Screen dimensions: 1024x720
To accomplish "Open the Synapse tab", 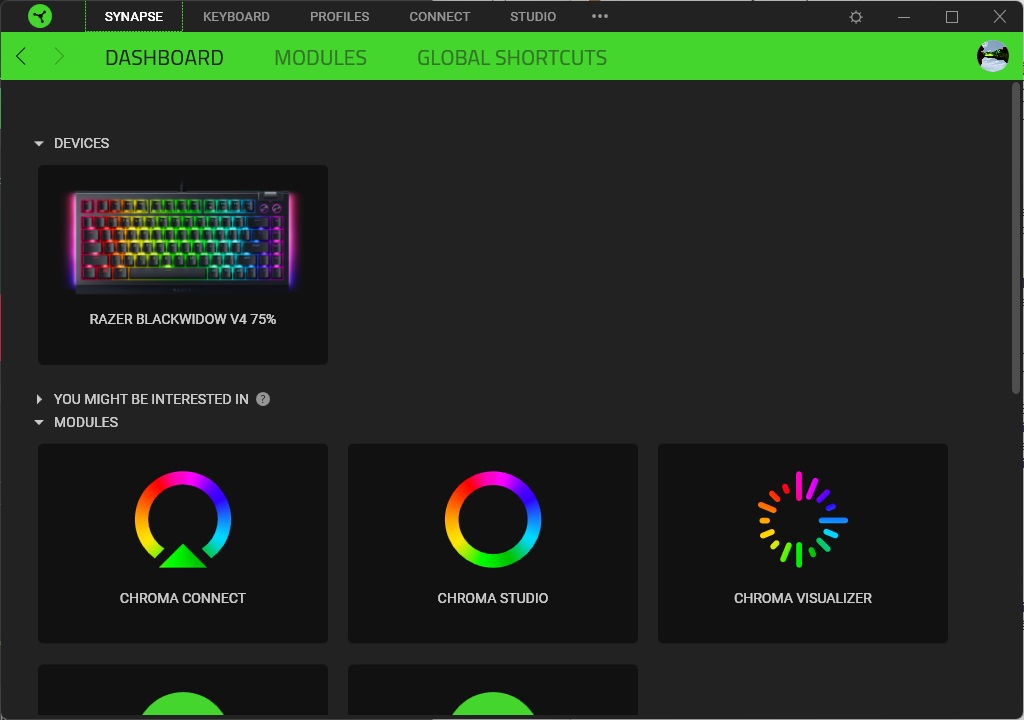I will (x=134, y=16).
